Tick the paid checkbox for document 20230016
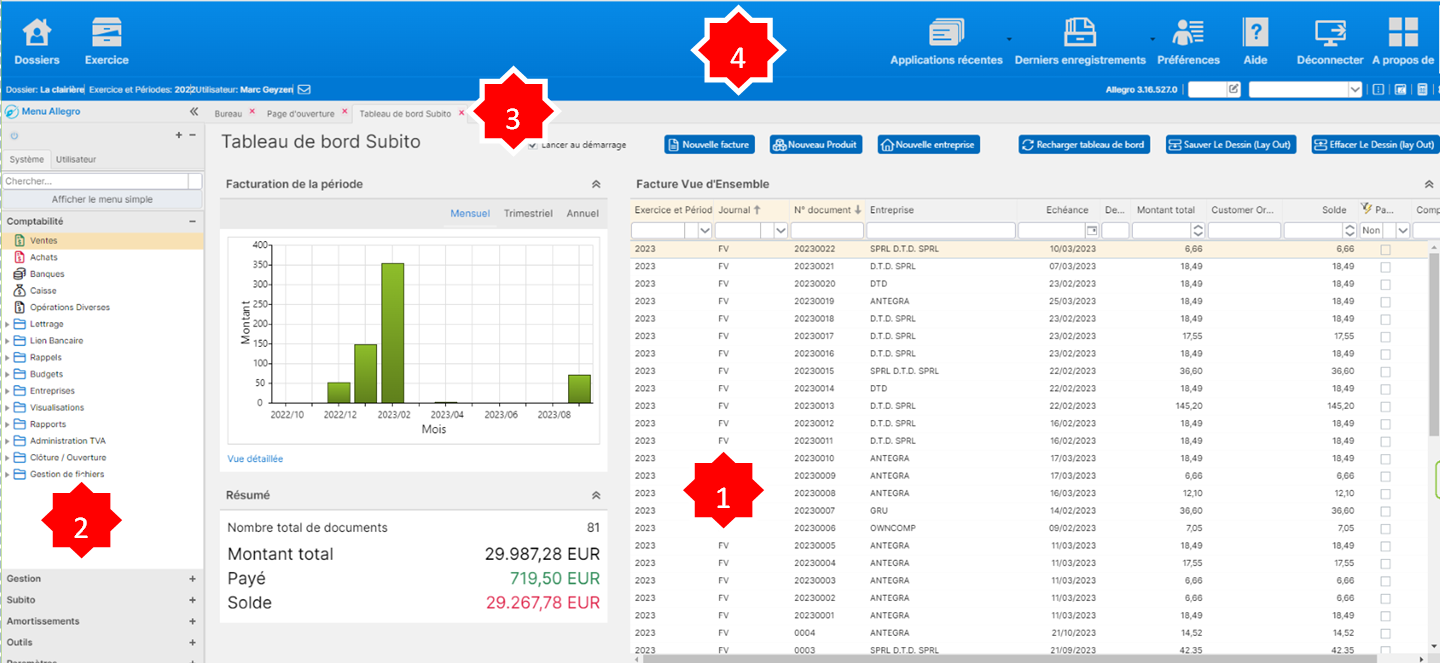Viewport: 1440px width, 663px height. 1385,354
